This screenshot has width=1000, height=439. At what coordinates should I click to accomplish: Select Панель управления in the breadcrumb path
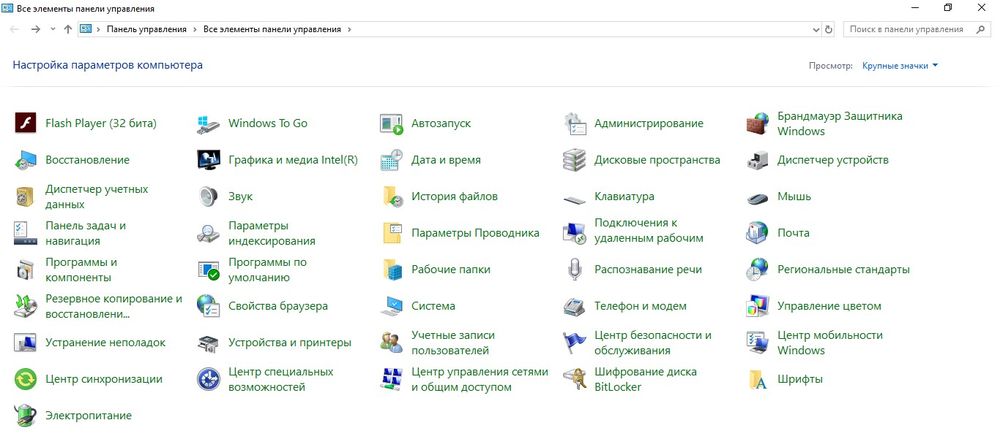click(x=147, y=30)
